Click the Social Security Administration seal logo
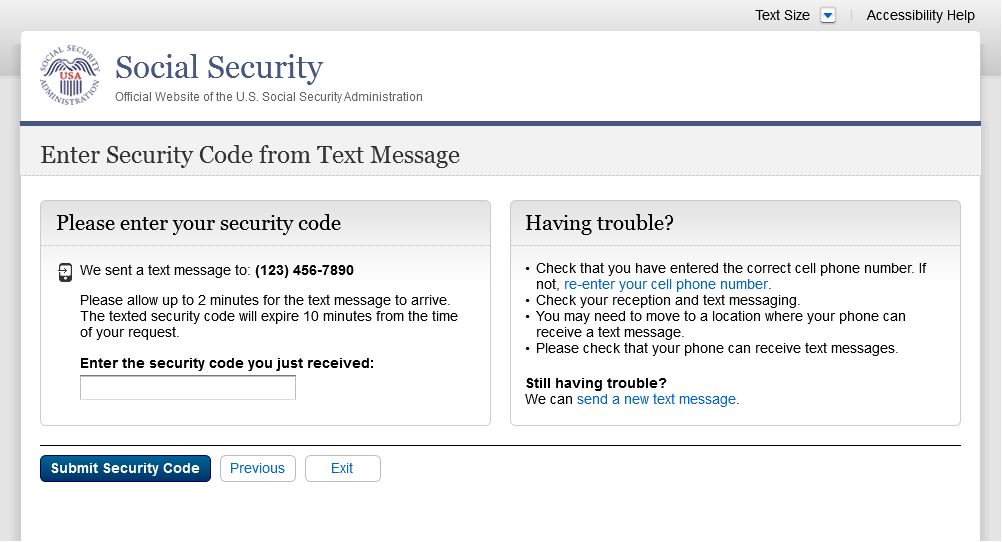The height and width of the screenshot is (542, 1002). point(70,76)
